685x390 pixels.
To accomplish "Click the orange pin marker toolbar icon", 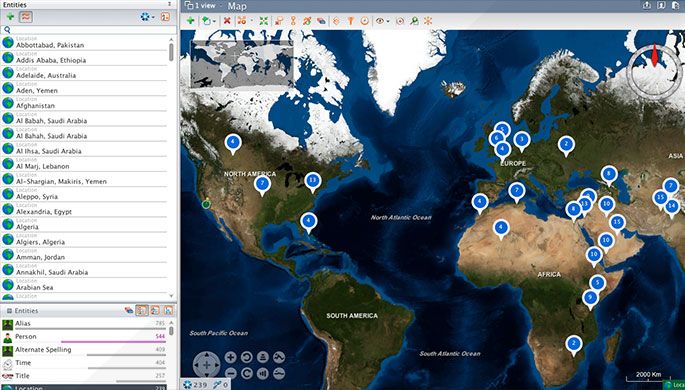I will coord(293,21).
